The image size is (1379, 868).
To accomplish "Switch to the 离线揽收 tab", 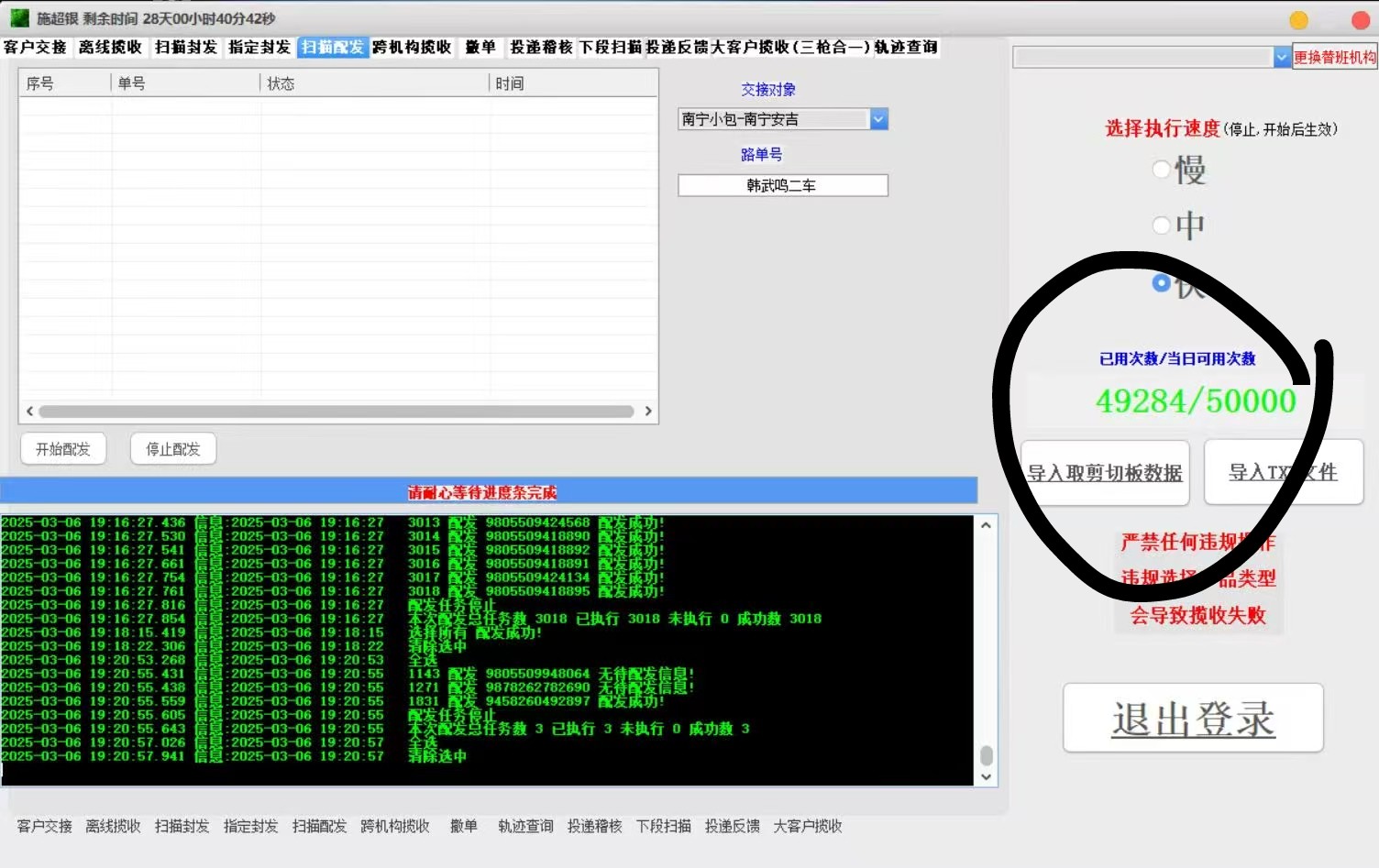I will (x=110, y=47).
